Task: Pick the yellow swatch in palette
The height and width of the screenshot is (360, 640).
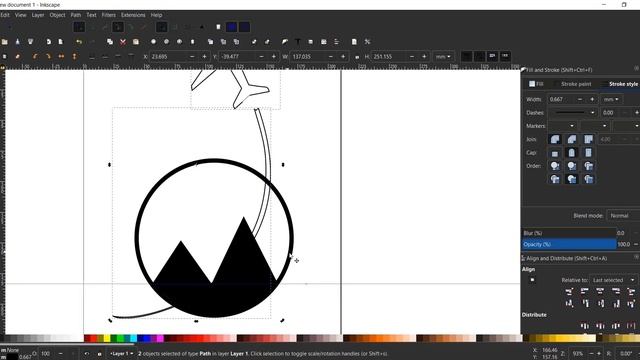Action: click(x=107, y=338)
